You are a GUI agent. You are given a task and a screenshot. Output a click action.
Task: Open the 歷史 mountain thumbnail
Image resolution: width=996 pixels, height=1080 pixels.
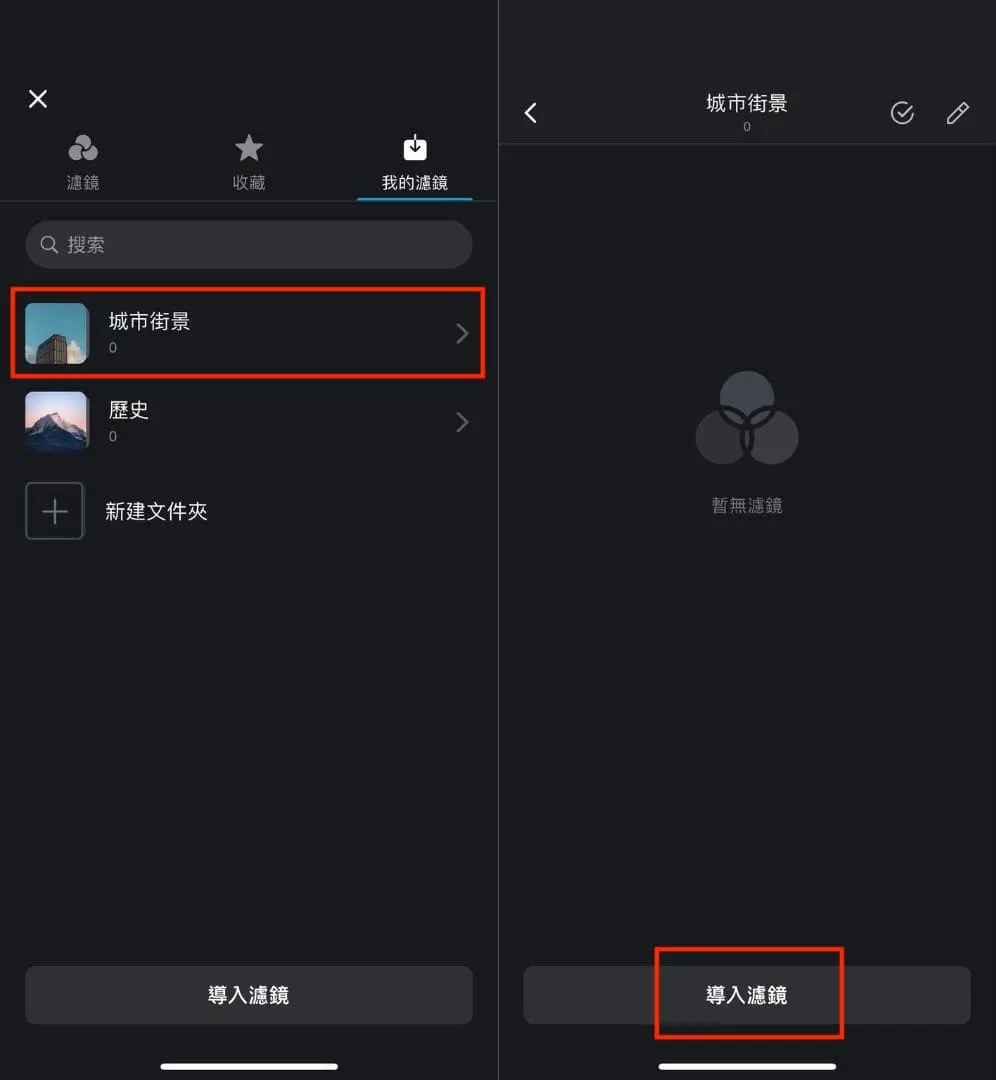[x=56, y=422]
